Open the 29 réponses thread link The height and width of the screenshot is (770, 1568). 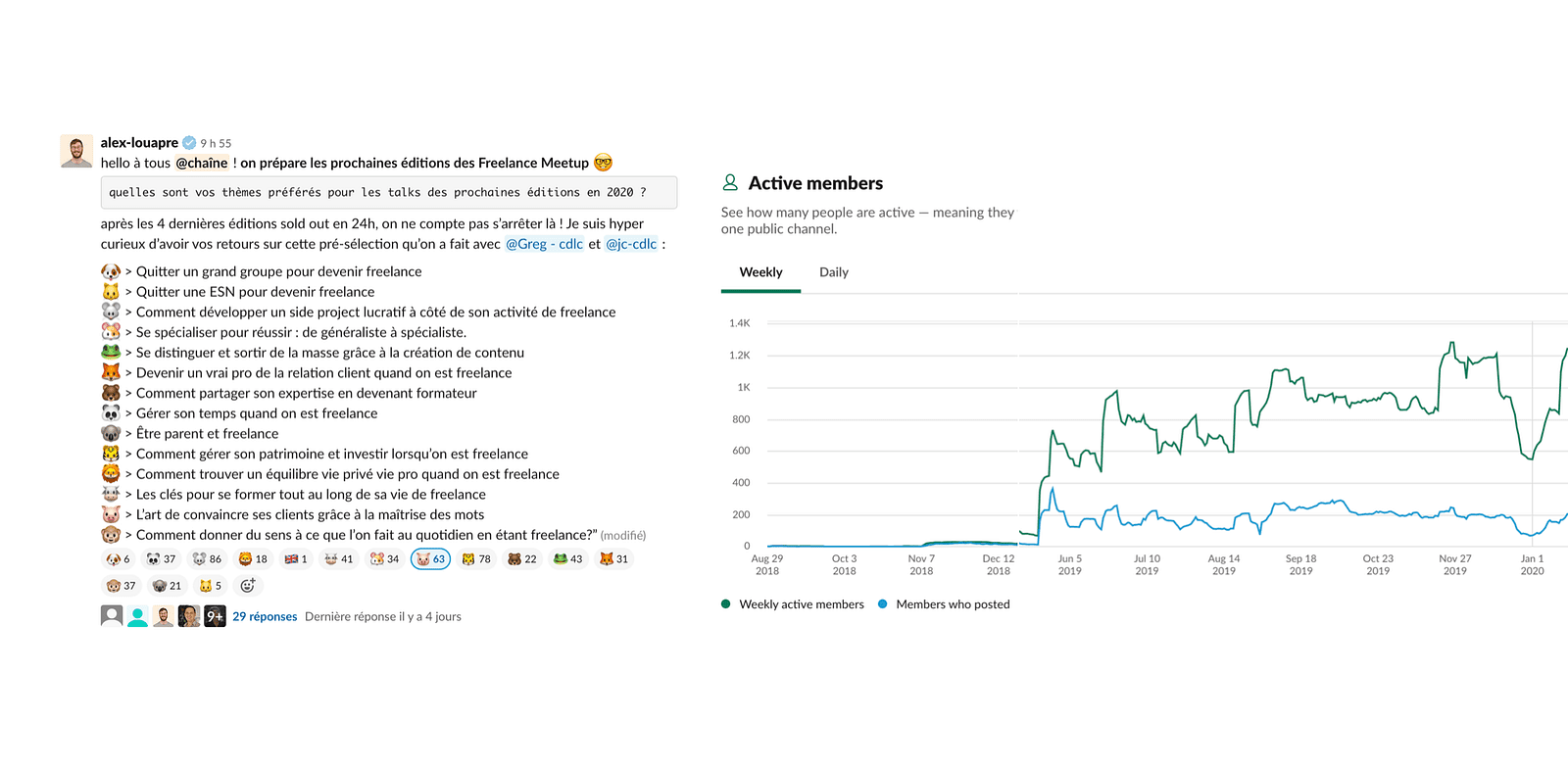265,616
